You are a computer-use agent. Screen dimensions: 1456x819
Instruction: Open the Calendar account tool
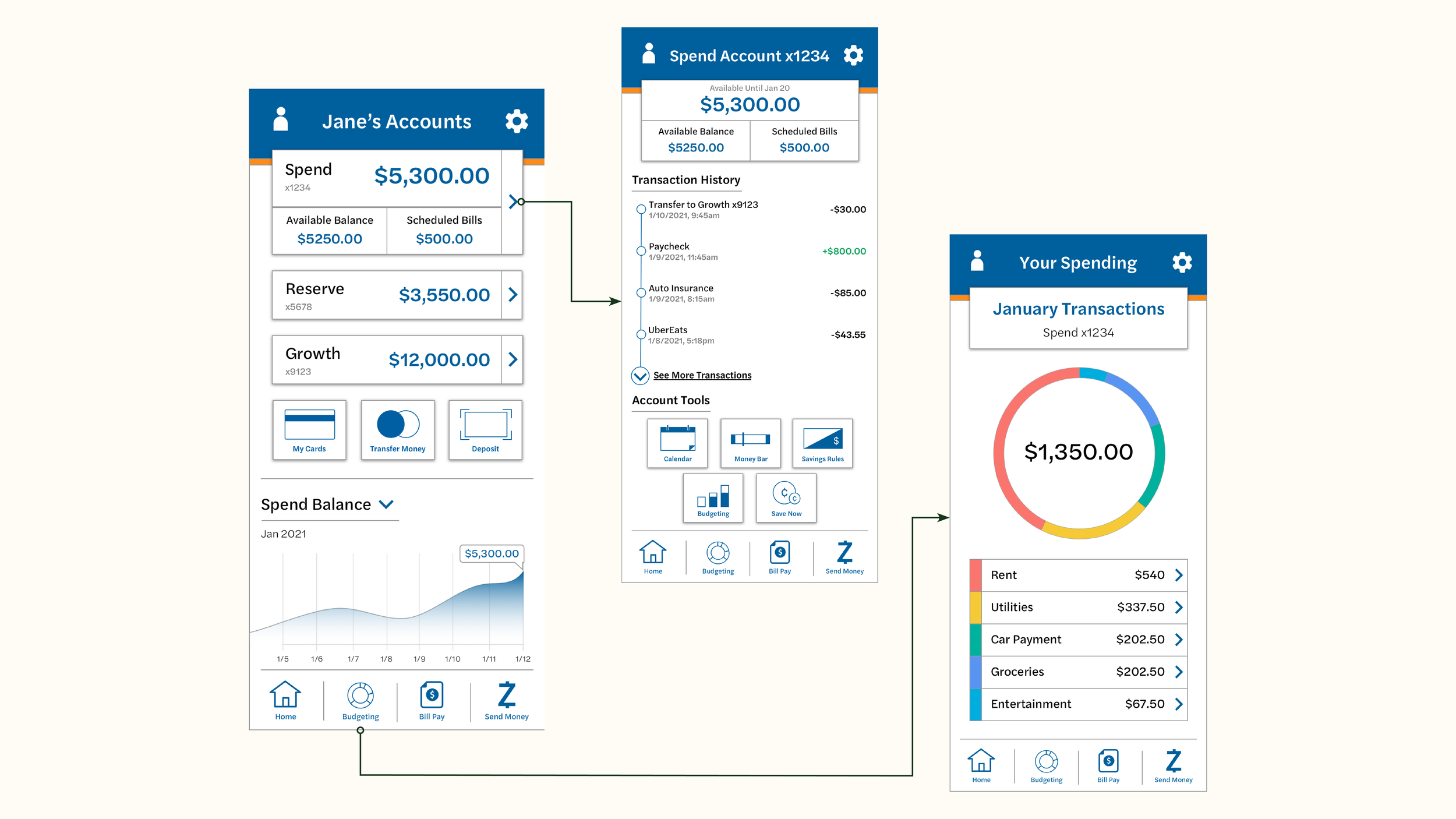[x=677, y=443]
